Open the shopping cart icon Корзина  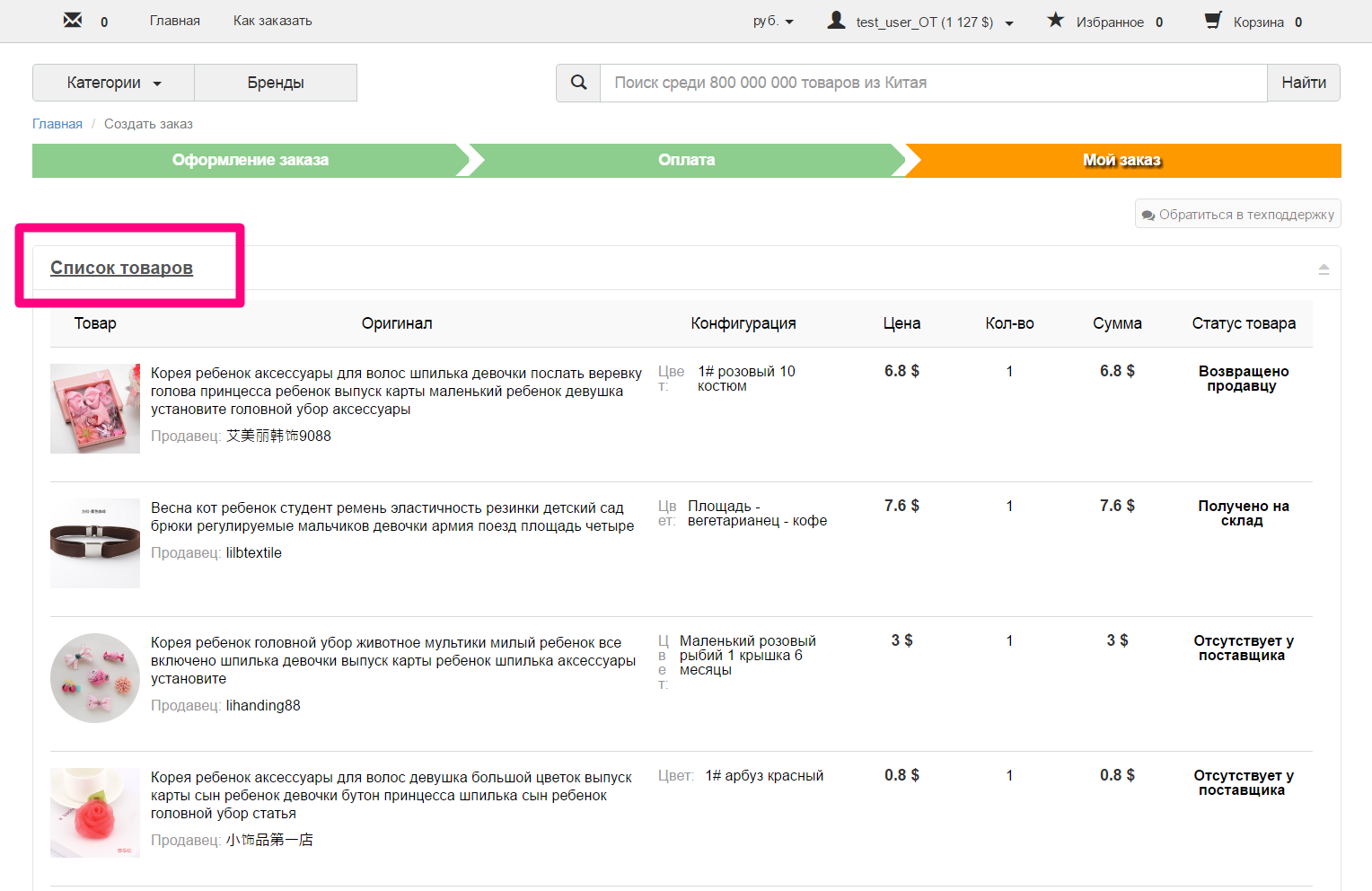[x=1212, y=19]
